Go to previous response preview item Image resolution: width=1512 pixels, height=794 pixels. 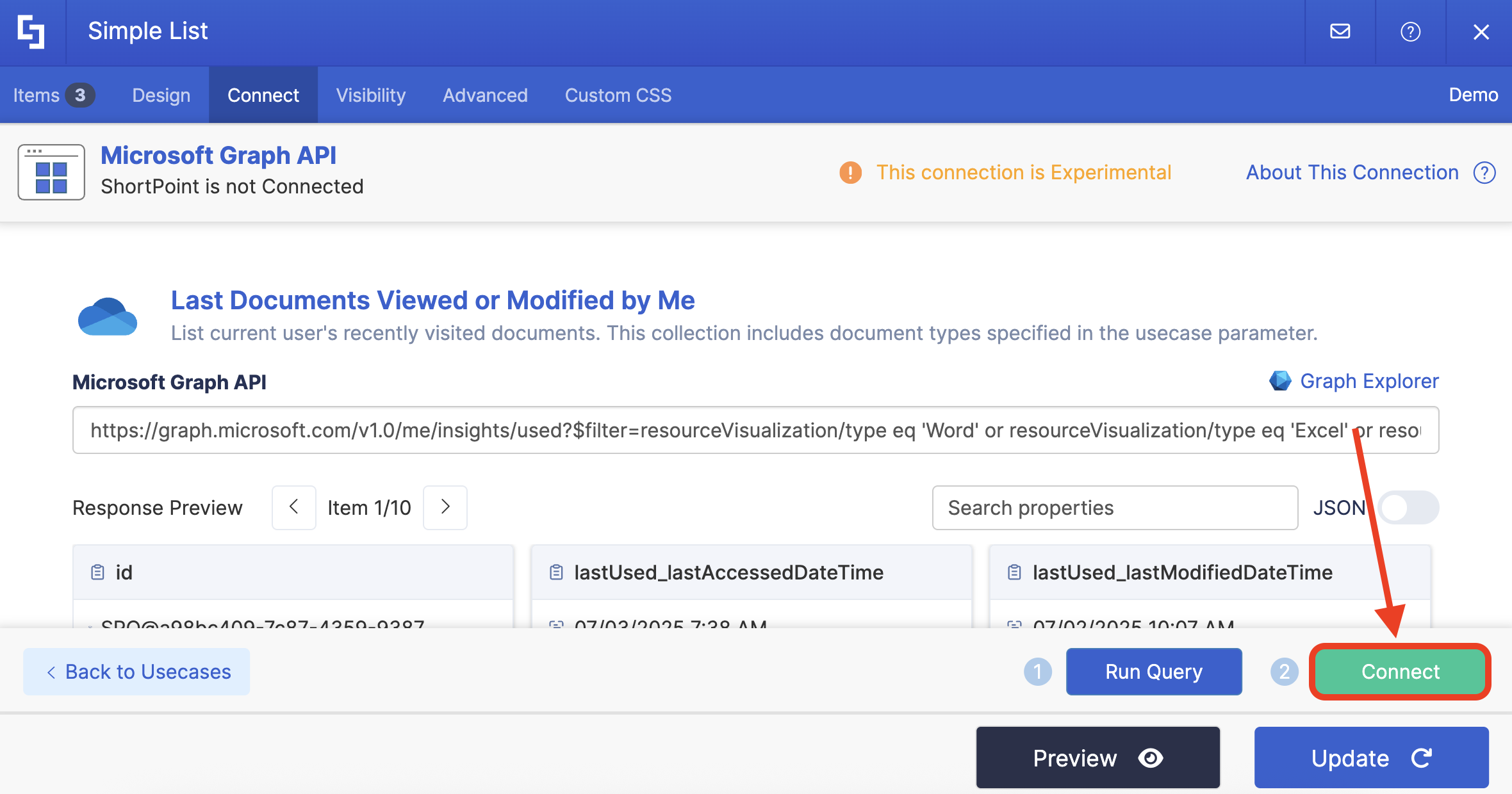pos(293,507)
